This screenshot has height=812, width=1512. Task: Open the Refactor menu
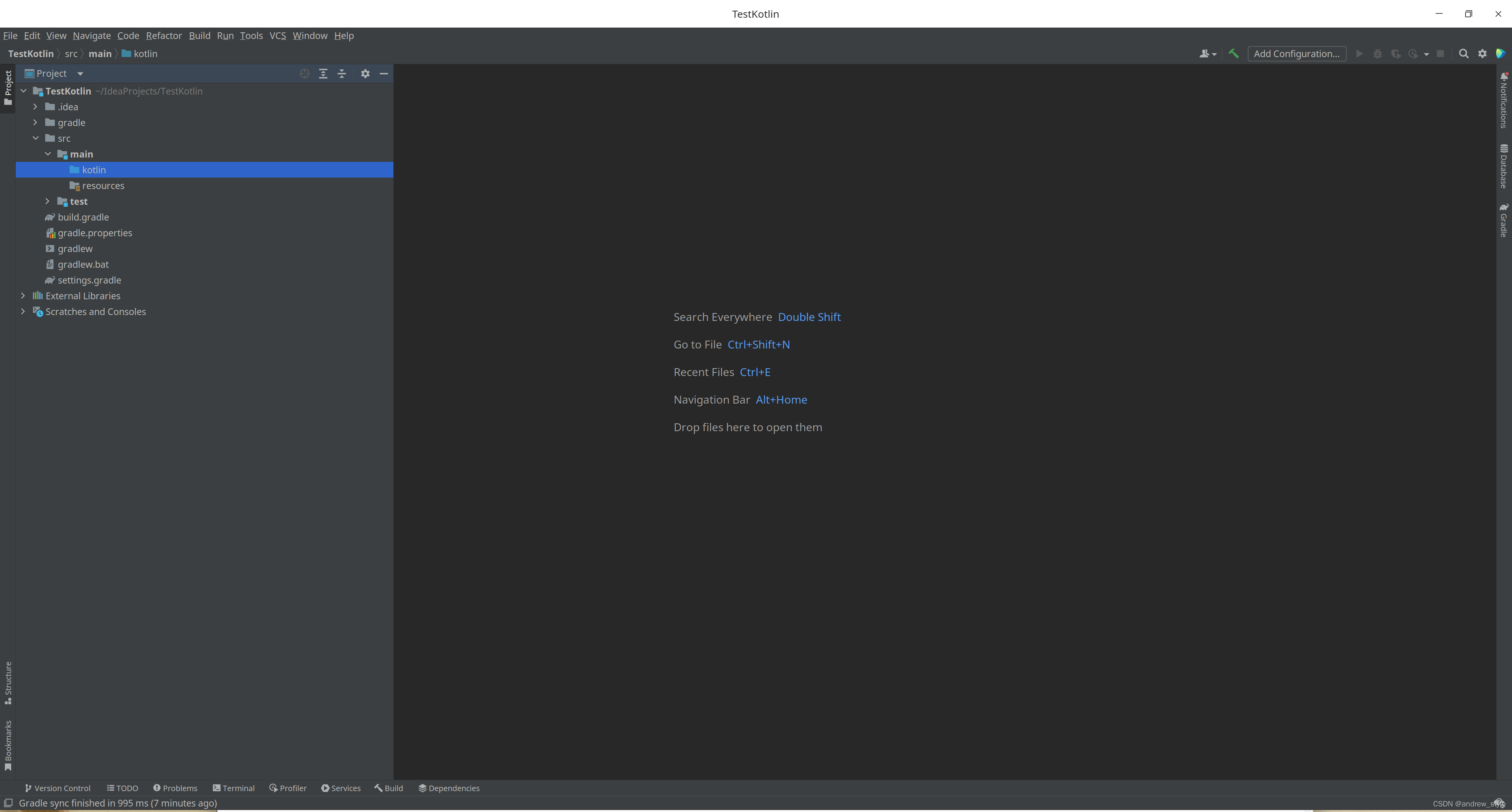[x=164, y=36]
